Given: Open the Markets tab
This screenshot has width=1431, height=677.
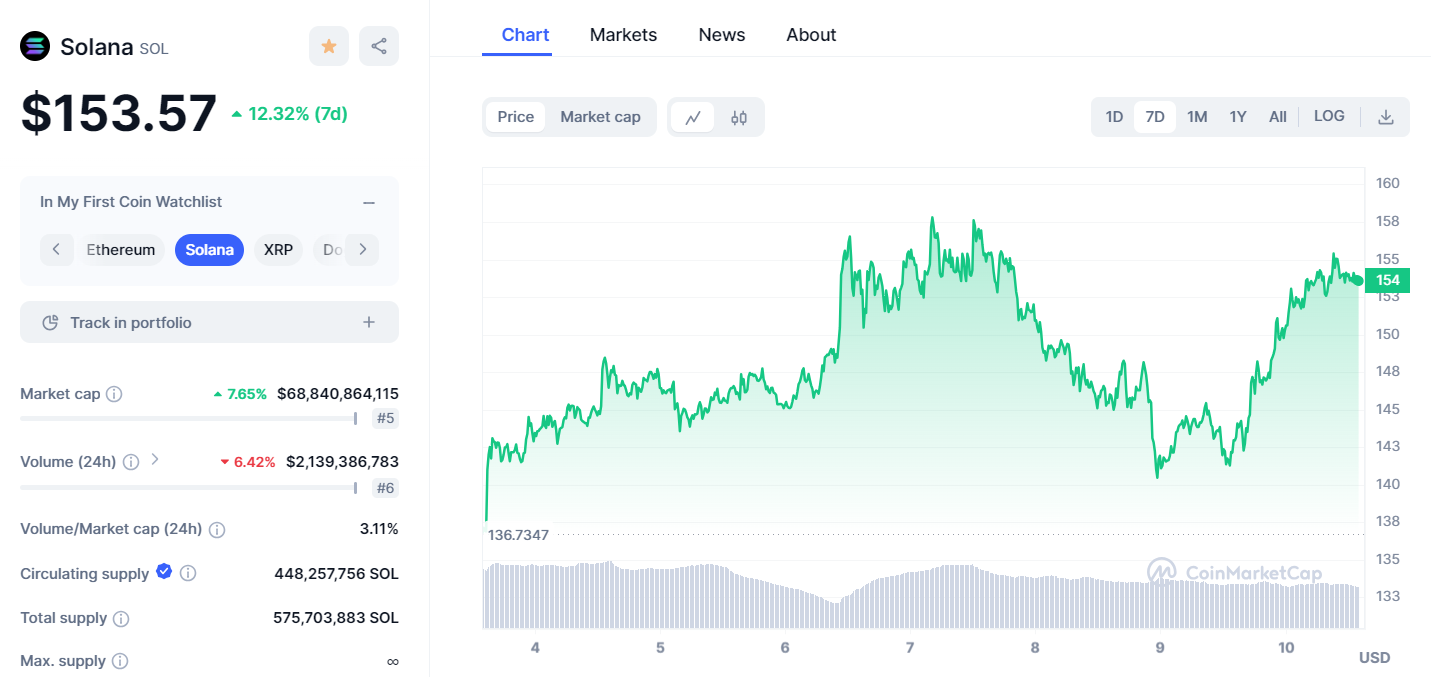Looking at the screenshot, I should coord(623,35).
